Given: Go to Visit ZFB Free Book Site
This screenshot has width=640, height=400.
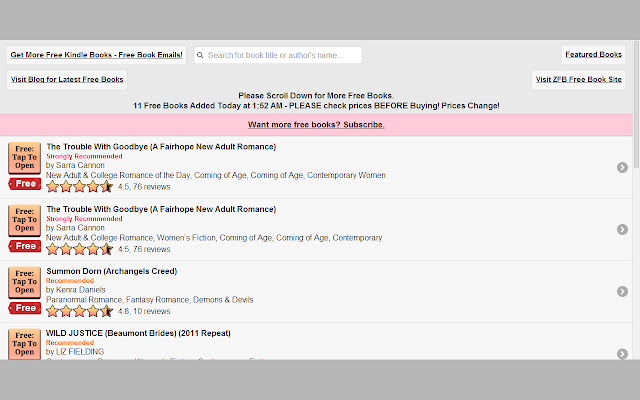Looking at the screenshot, I should pyautogui.click(x=579, y=79).
